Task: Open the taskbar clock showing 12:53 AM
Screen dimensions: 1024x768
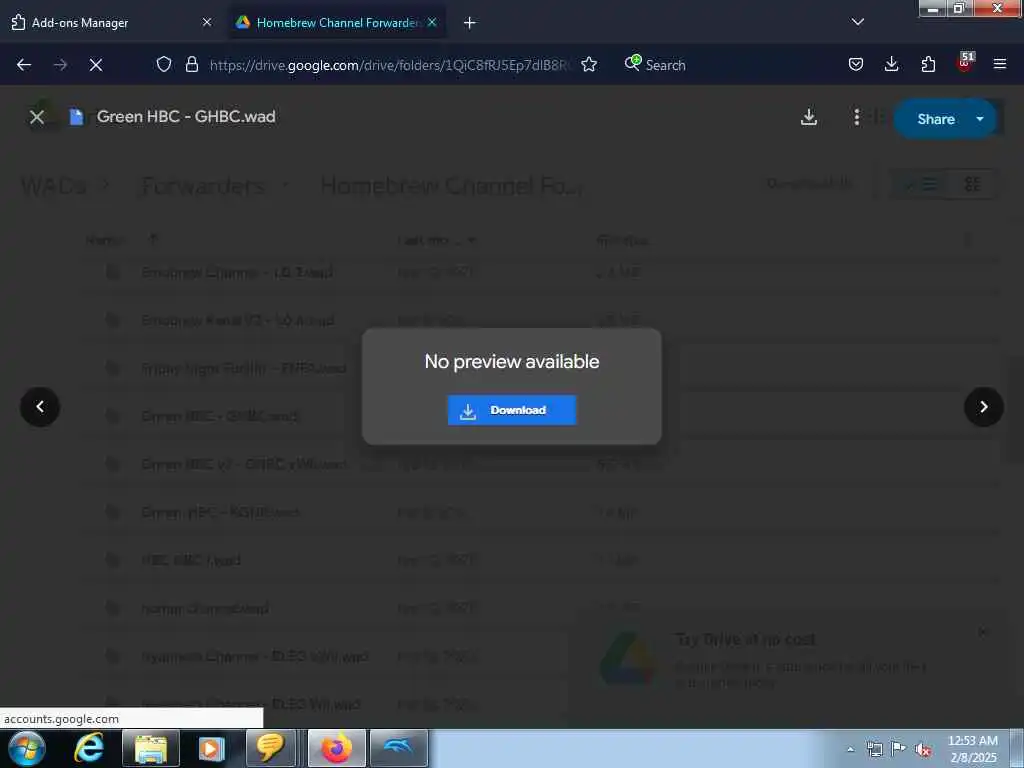Action: tap(973, 749)
